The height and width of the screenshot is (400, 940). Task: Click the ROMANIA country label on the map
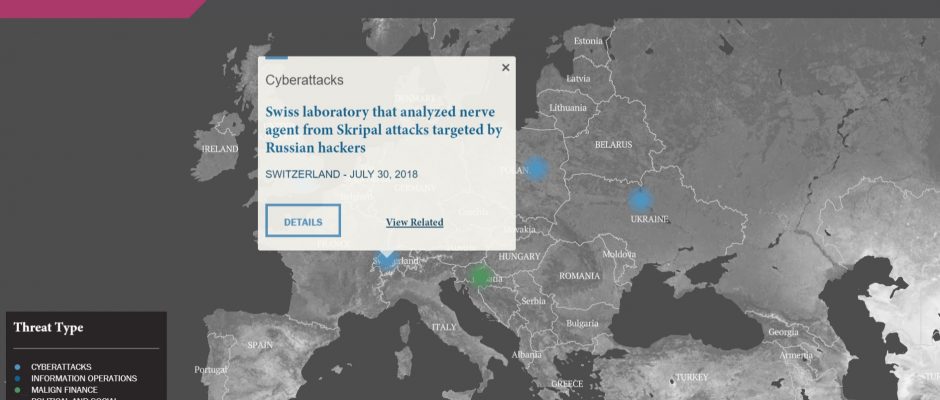[x=579, y=276]
